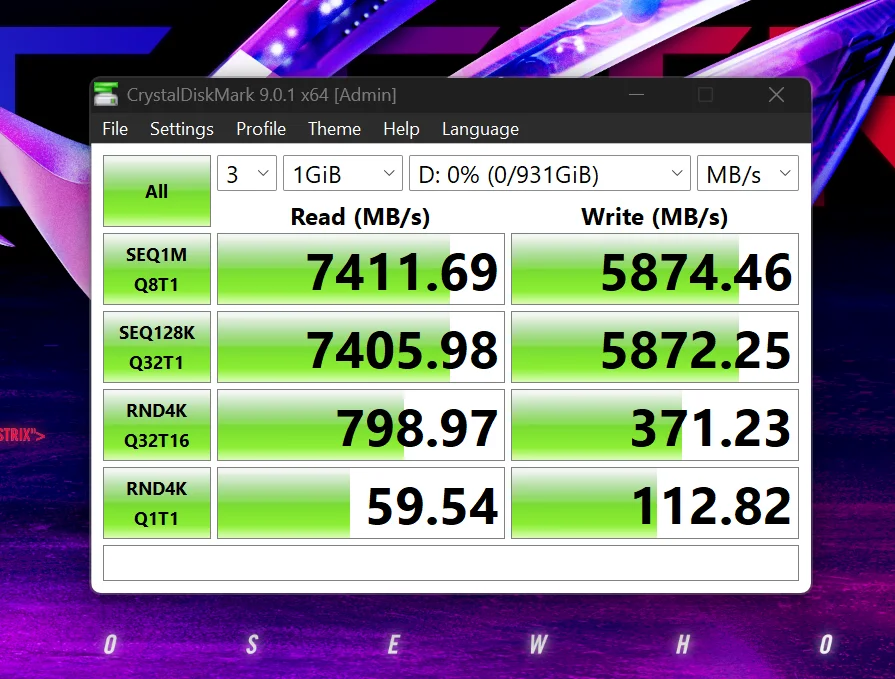Expand the MB/s unit dropdown
The width and height of the screenshot is (895, 679).
point(748,173)
